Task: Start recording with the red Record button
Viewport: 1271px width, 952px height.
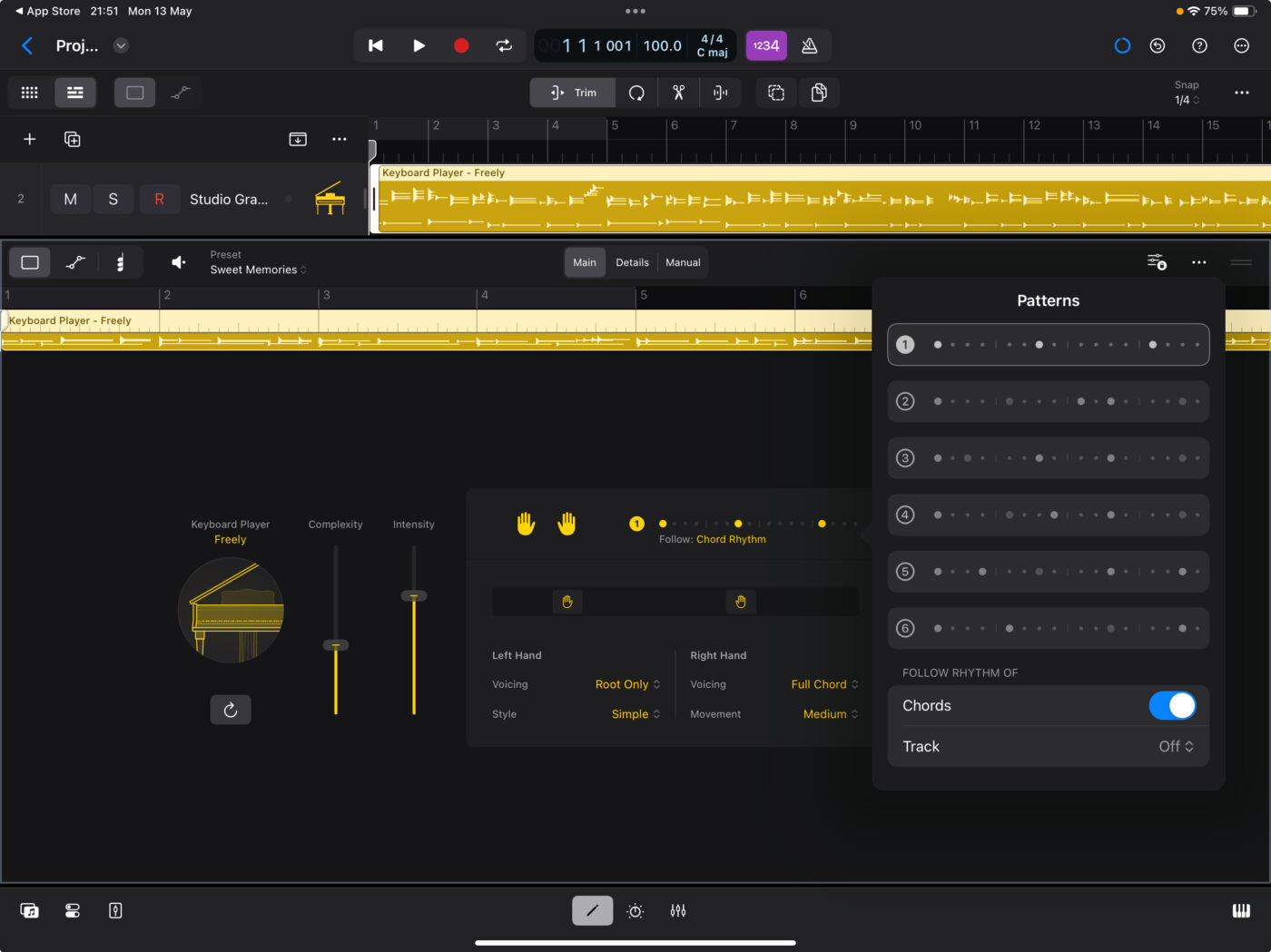Action: coord(461,45)
